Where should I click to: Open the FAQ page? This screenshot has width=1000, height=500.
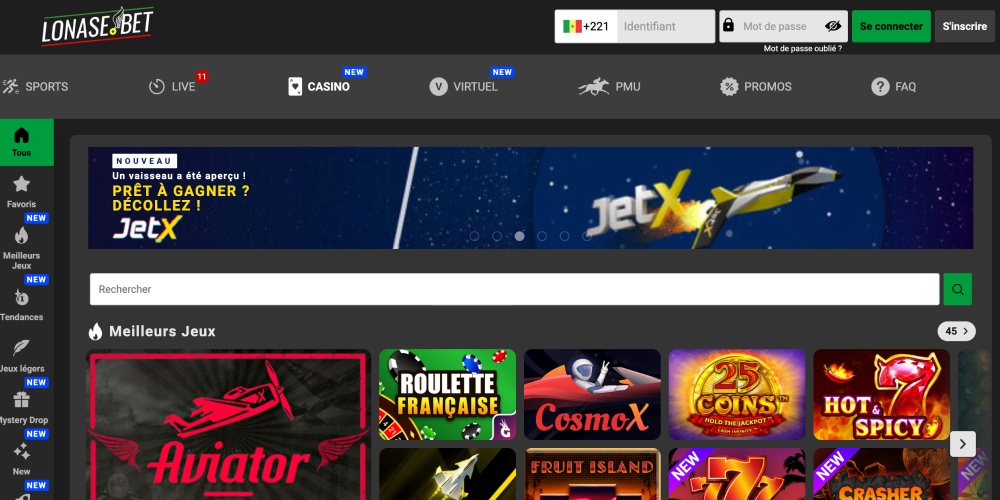(x=893, y=87)
